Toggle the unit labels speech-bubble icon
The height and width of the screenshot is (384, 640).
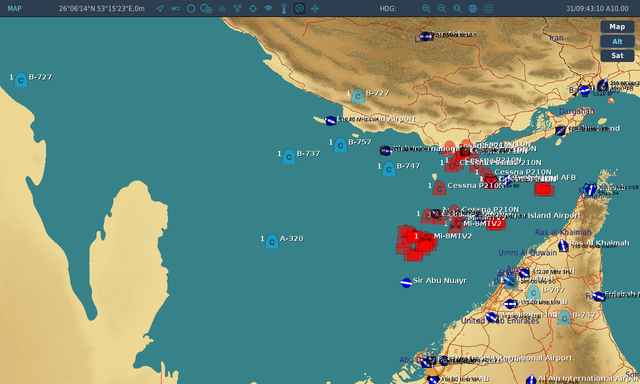pos(299,9)
